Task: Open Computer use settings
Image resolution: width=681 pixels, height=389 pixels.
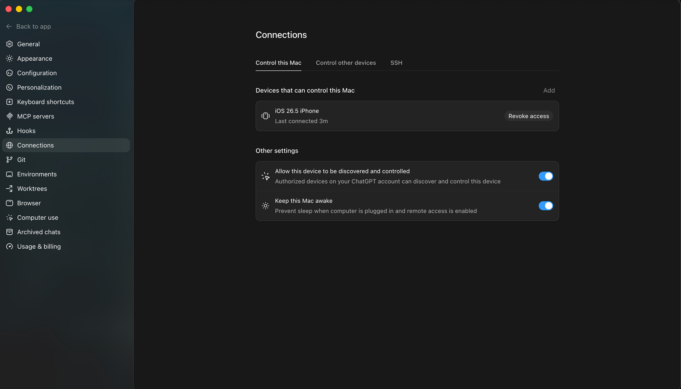Action: pos(66,218)
